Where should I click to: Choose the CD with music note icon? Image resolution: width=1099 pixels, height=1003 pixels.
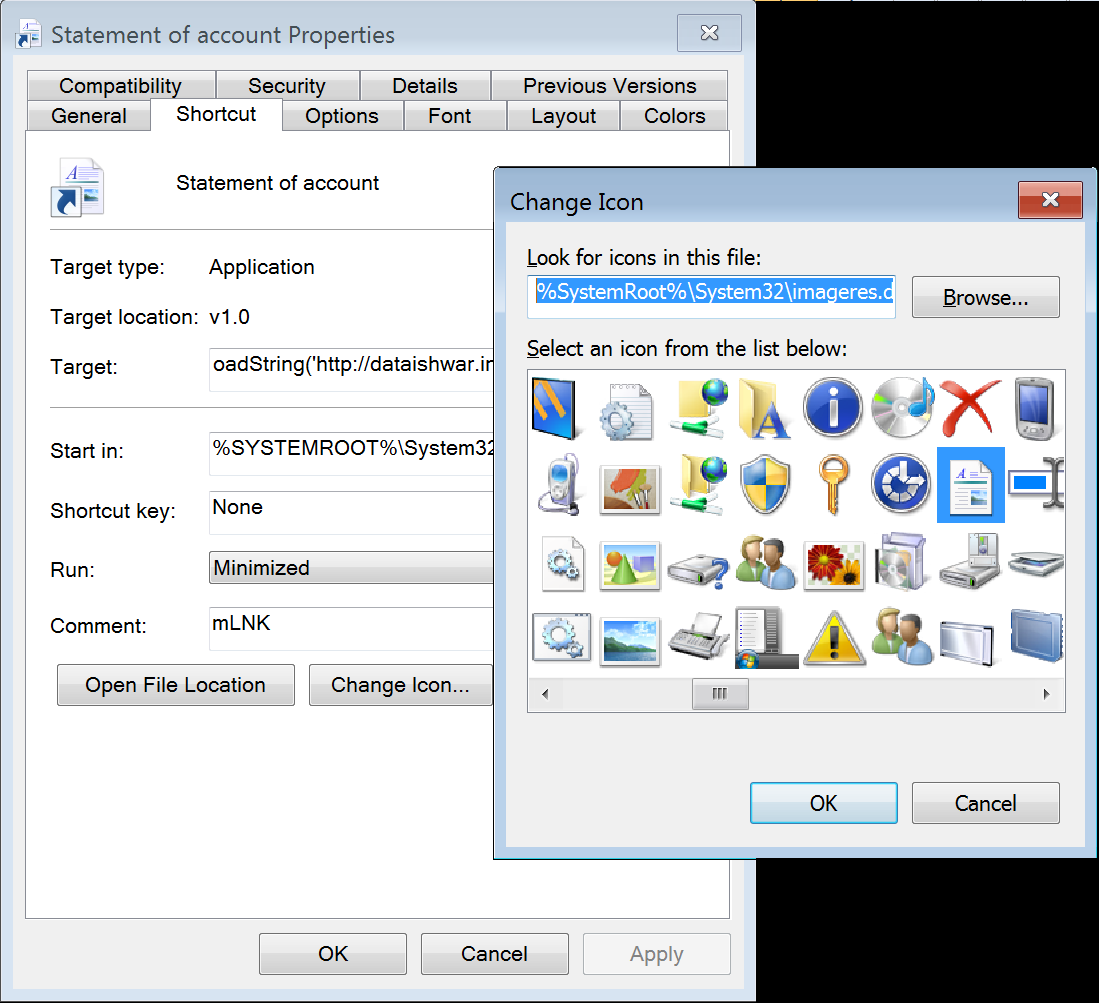coord(902,408)
